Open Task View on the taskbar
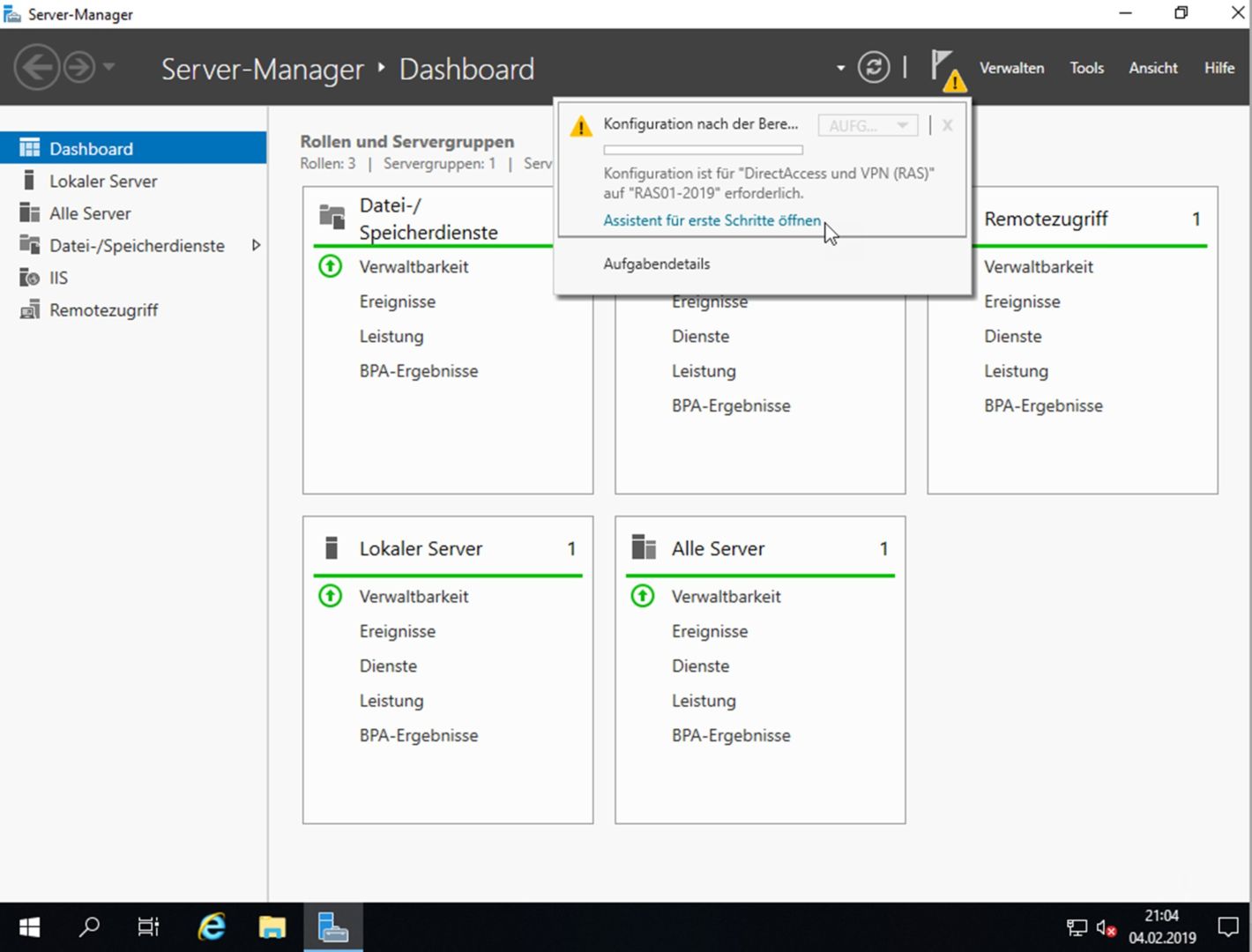The width and height of the screenshot is (1252, 952). click(148, 927)
